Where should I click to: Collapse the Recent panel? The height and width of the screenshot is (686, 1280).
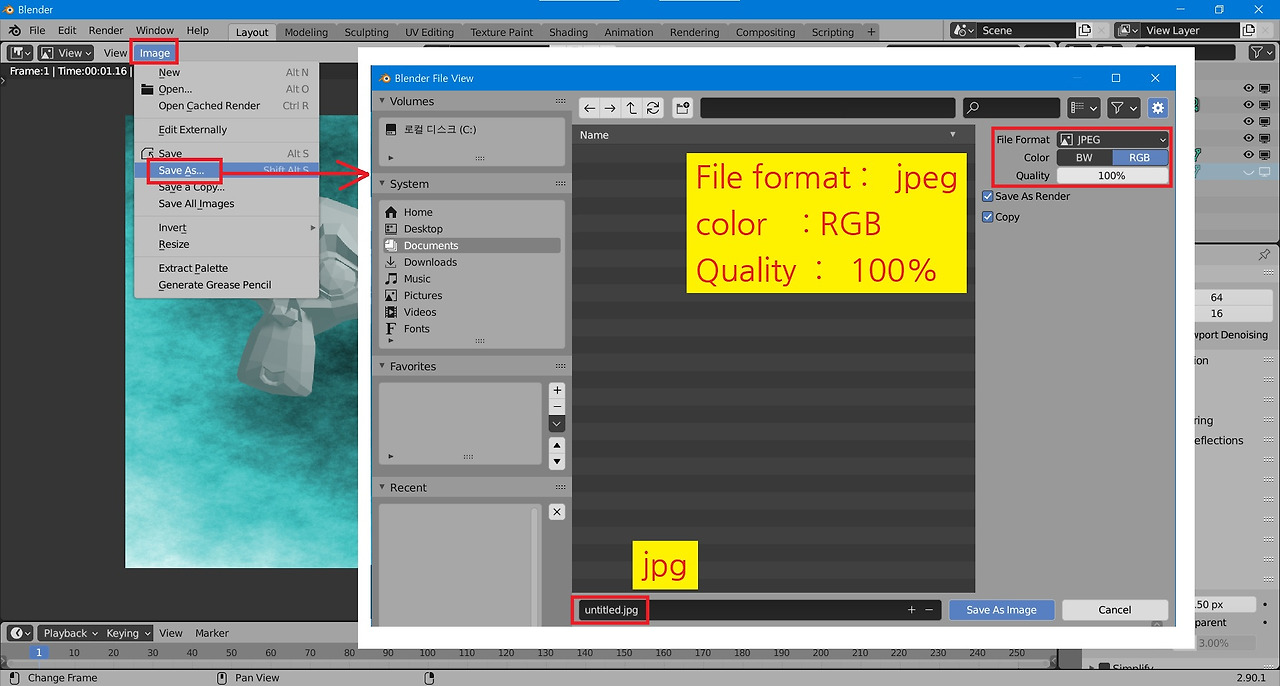click(x=382, y=488)
